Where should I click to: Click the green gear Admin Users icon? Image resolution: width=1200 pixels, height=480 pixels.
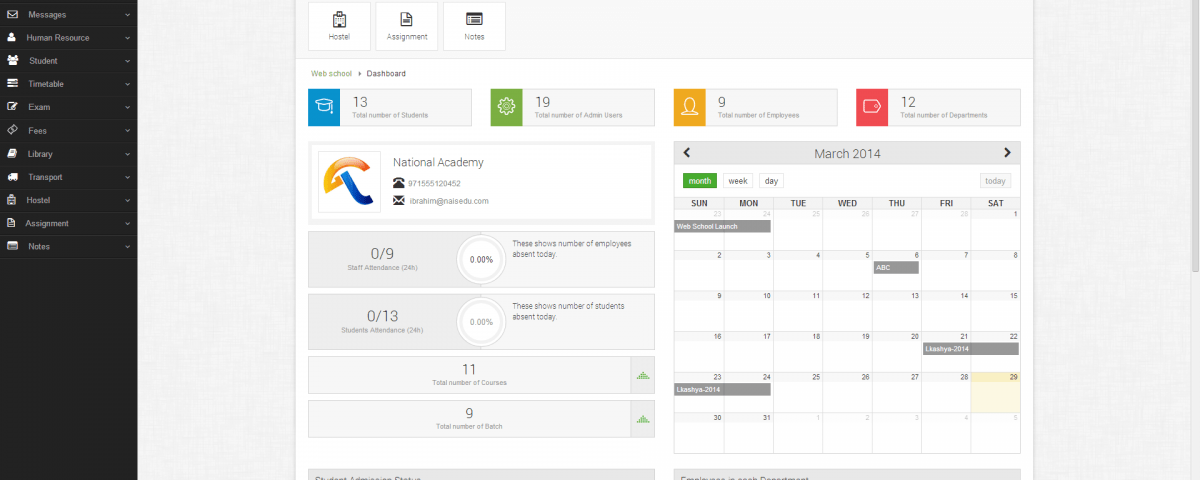point(507,107)
